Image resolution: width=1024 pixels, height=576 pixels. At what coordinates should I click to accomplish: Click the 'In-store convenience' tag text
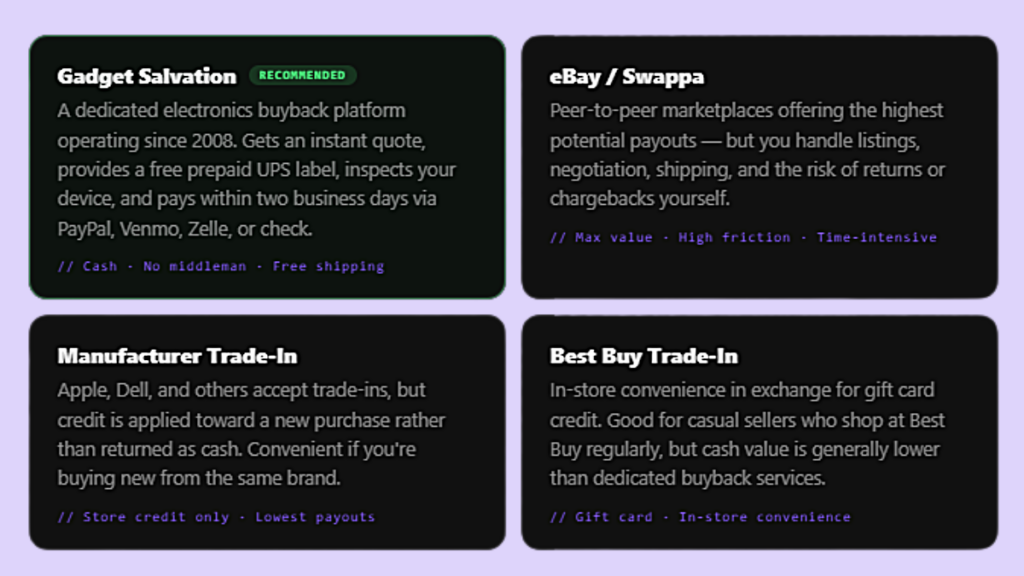pyautogui.click(x=765, y=517)
